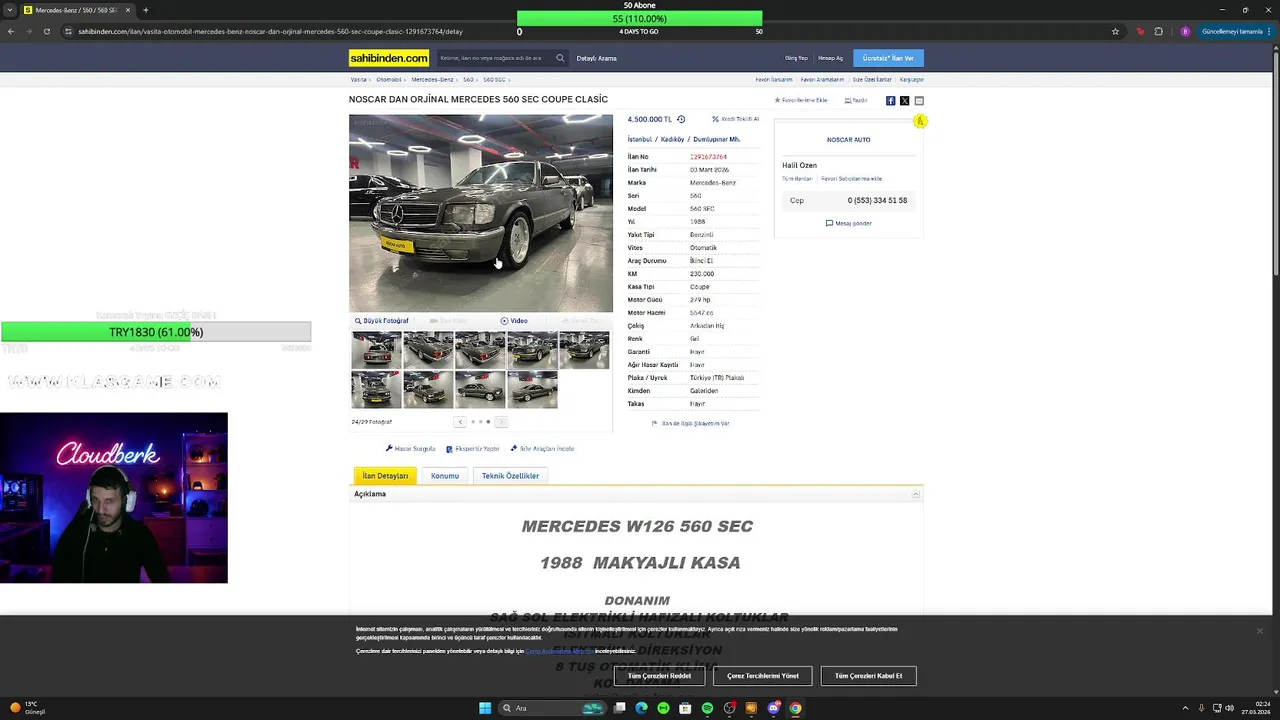Viewport: 1280px width, 720px height.
Task: Open Task View on the taskbar
Action: pos(620,708)
